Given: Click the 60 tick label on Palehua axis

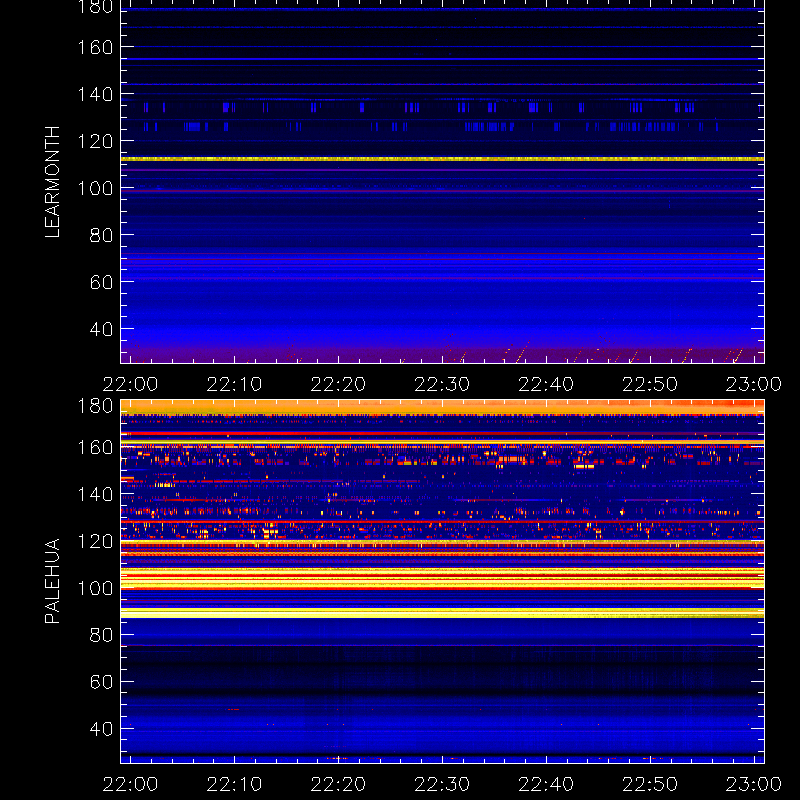Looking at the screenshot, I should [102, 682].
